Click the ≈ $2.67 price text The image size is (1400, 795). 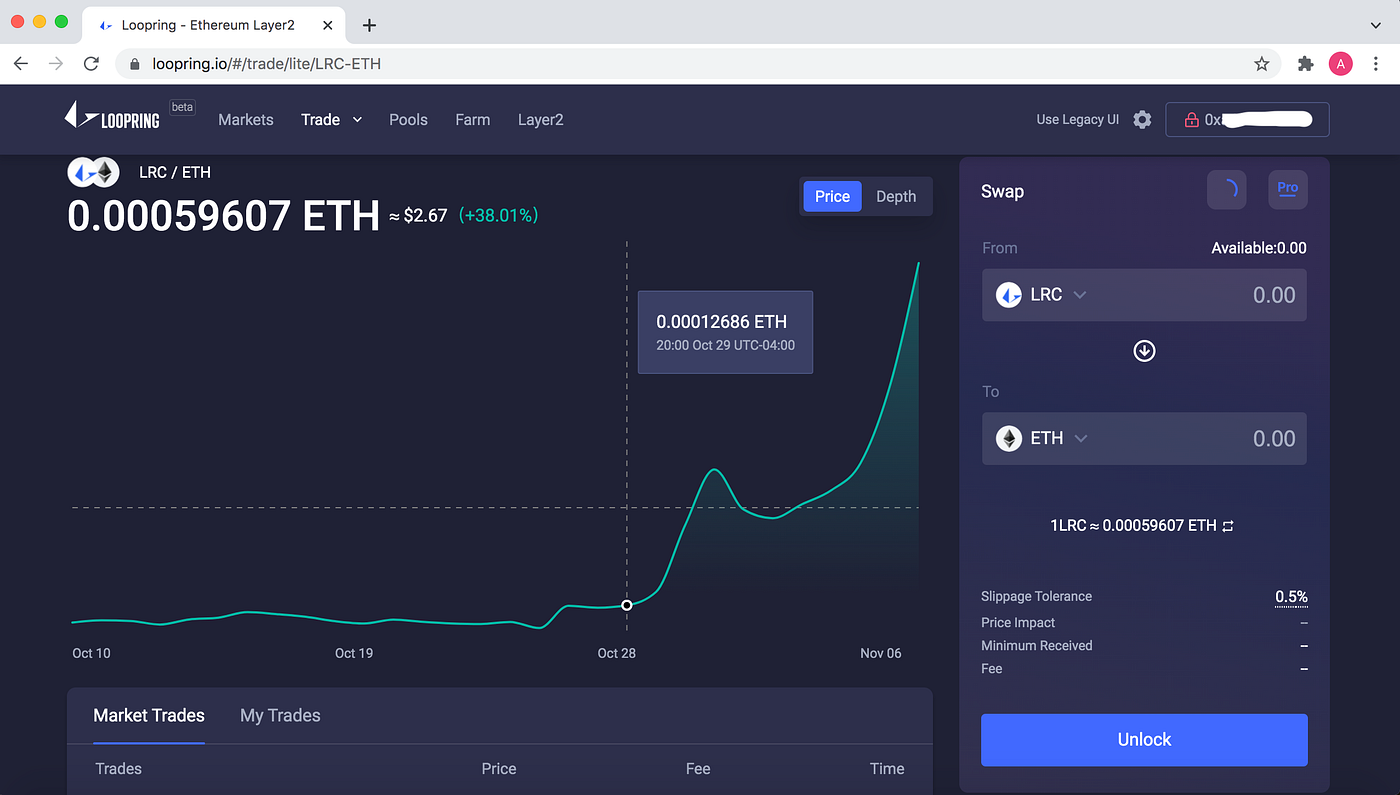418,215
